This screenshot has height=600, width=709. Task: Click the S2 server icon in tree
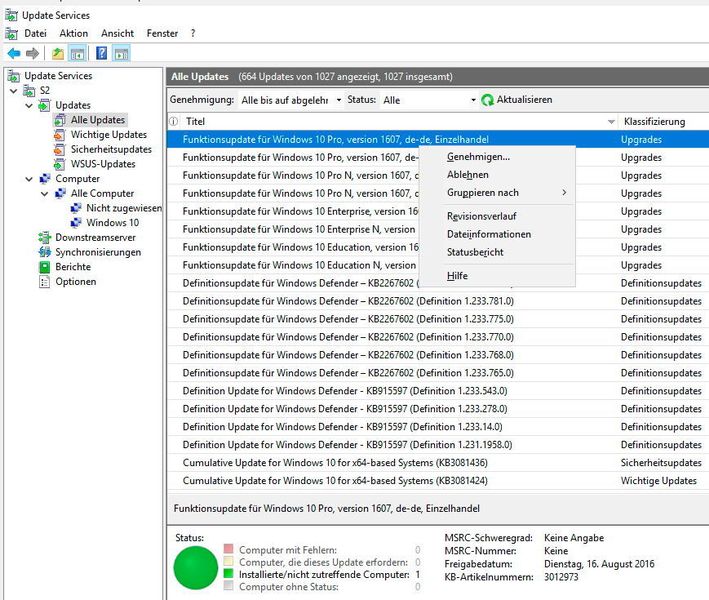pos(29,91)
